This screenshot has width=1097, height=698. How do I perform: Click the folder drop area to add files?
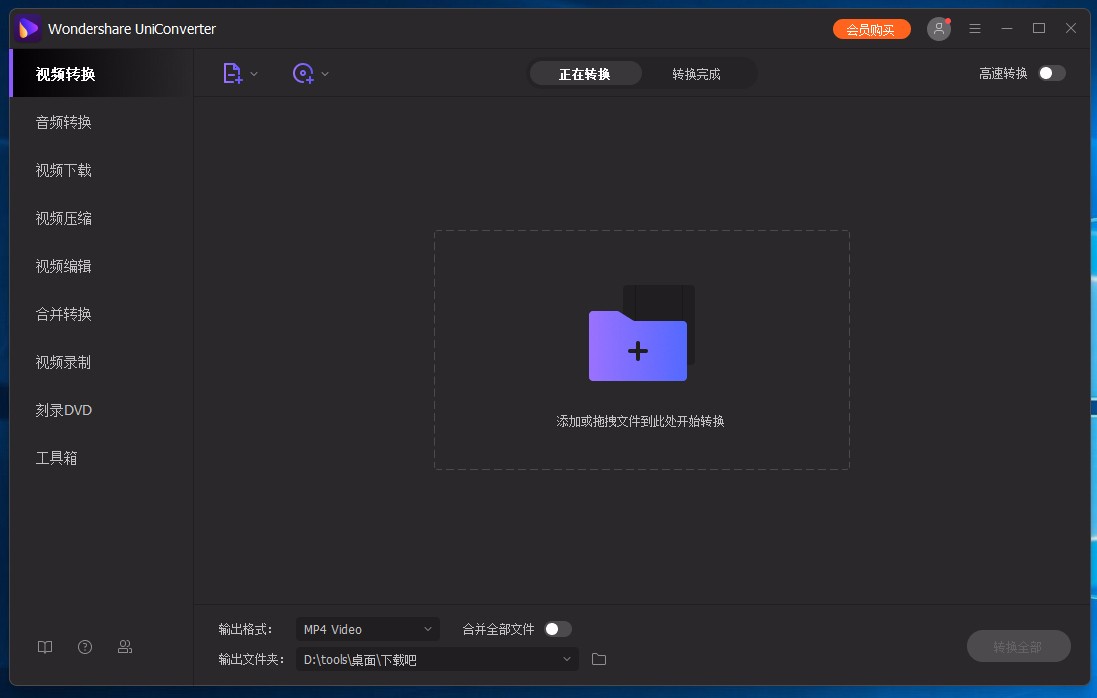(640, 350)
